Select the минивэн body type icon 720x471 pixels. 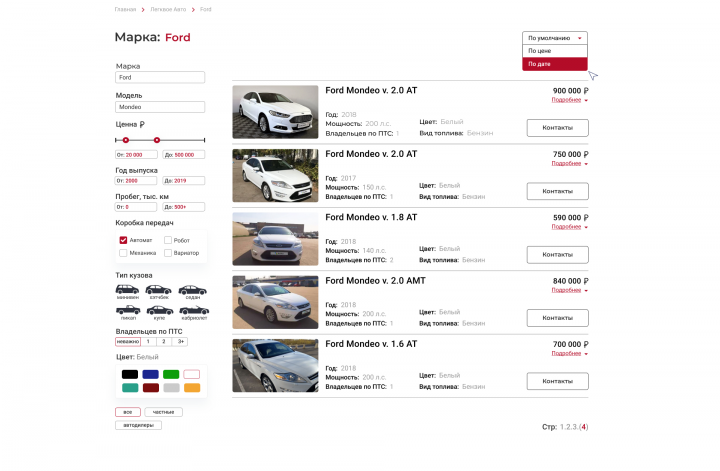pos(127,289)
